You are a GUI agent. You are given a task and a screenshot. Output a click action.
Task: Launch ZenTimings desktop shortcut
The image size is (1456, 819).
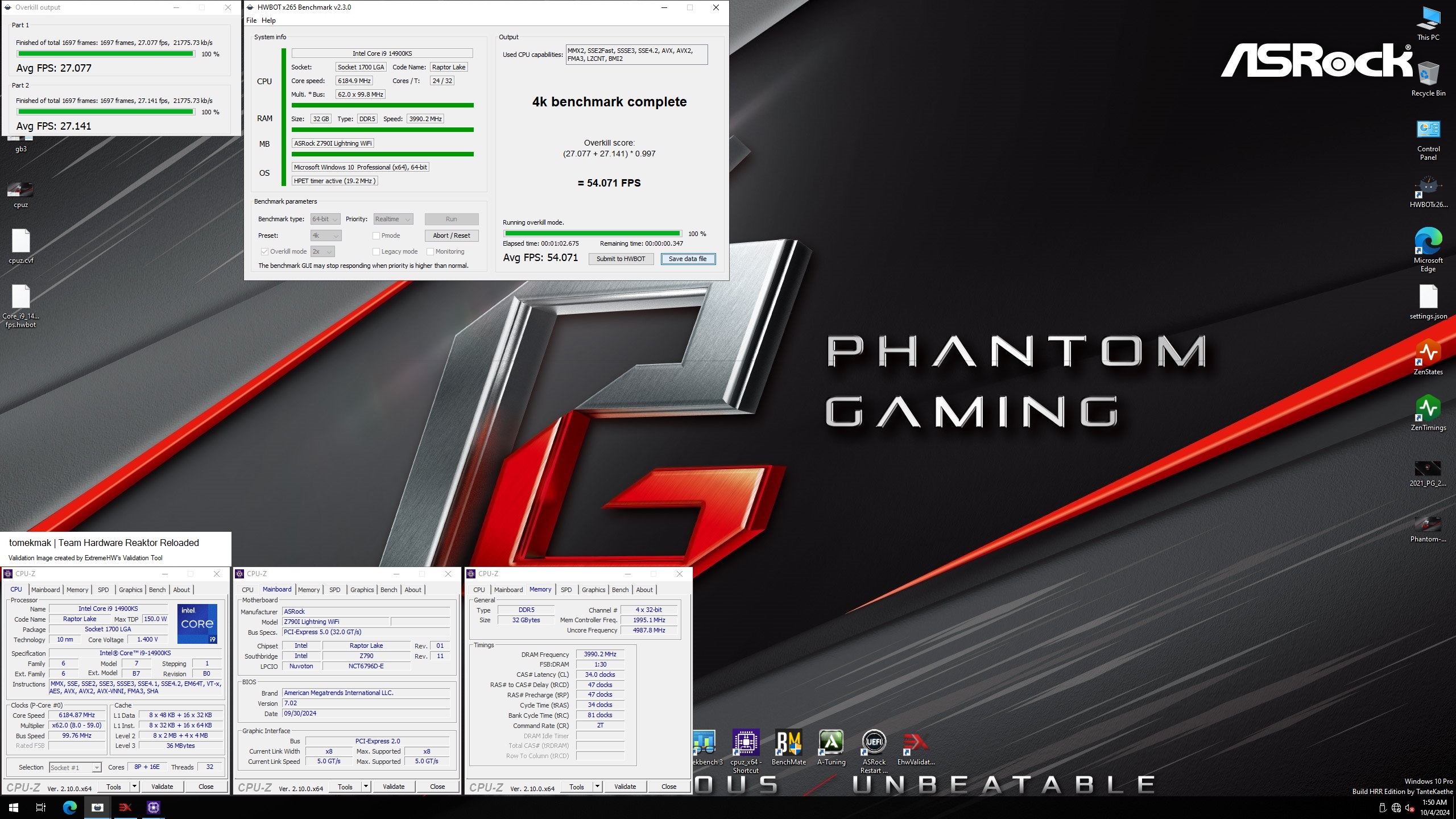click(x=1428, y=413)
